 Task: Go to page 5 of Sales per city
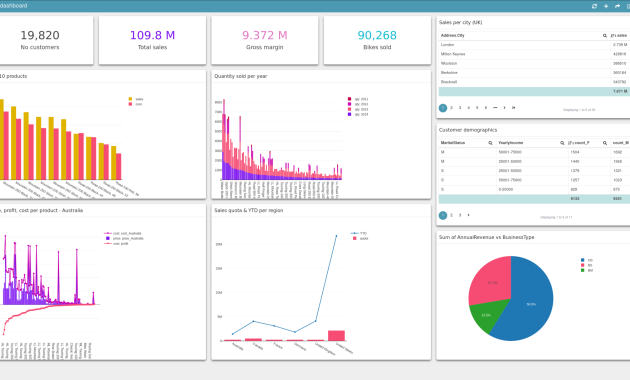pyautogui.click(x=477, y=108)
